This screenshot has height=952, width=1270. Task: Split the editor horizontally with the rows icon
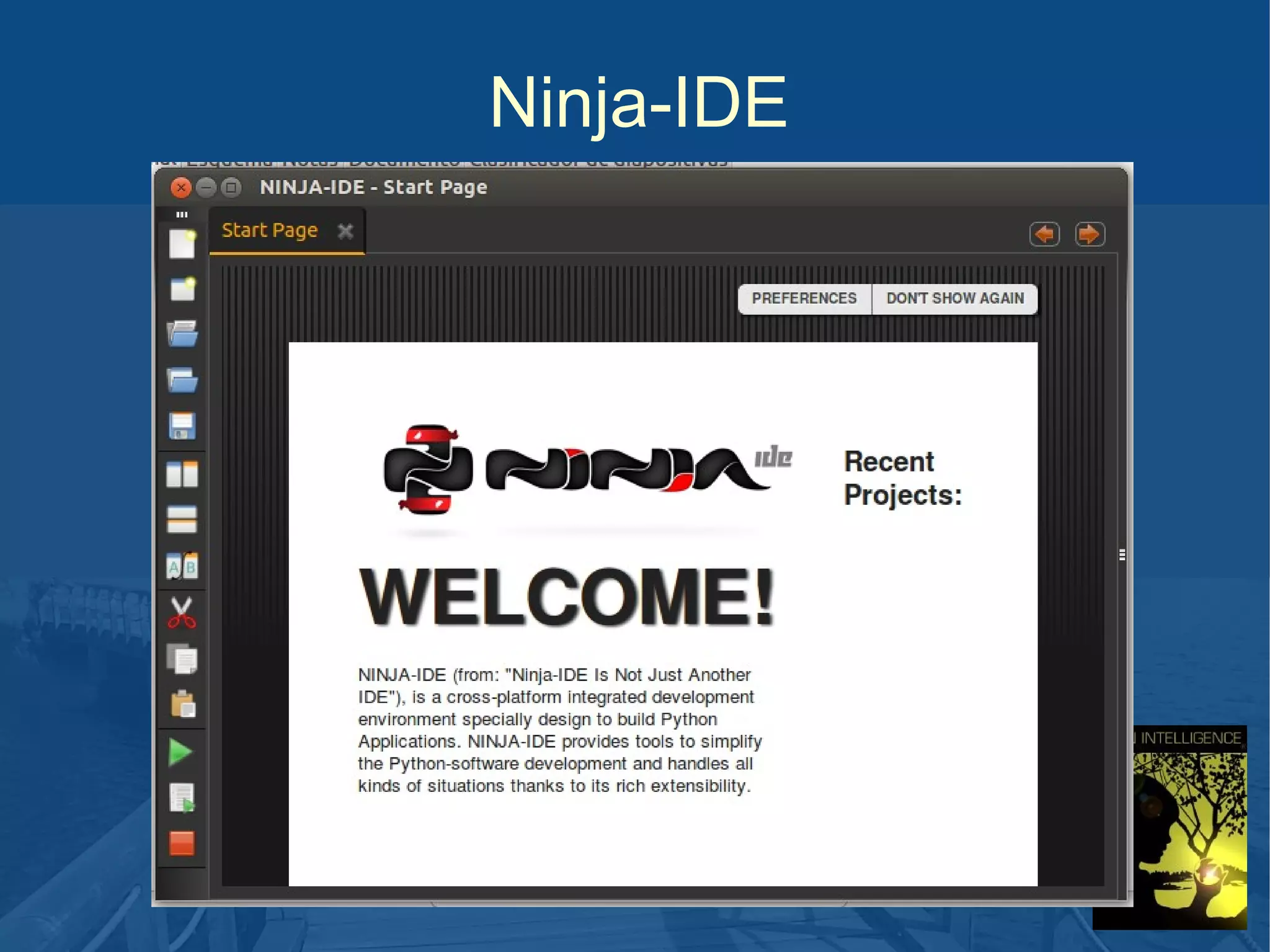[x=182, y=520]
